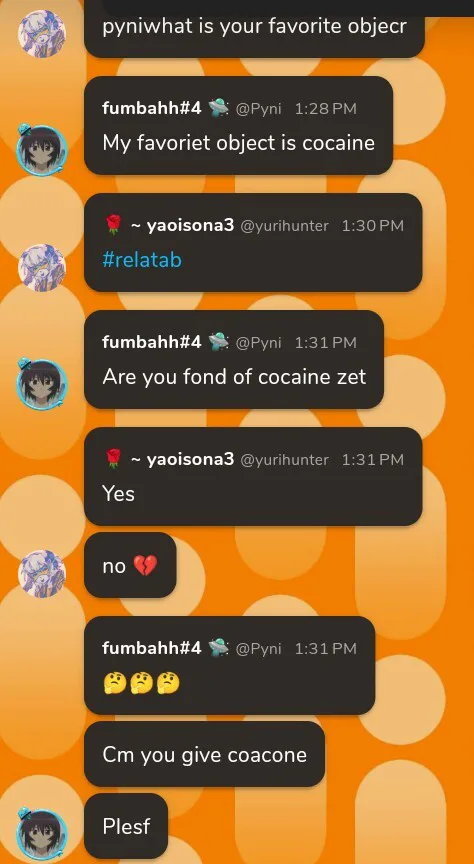This screenshot has height=864, width=474.
Task: Click the @Pyni handle on the 1:28 PM message
Action: (258, 109)
